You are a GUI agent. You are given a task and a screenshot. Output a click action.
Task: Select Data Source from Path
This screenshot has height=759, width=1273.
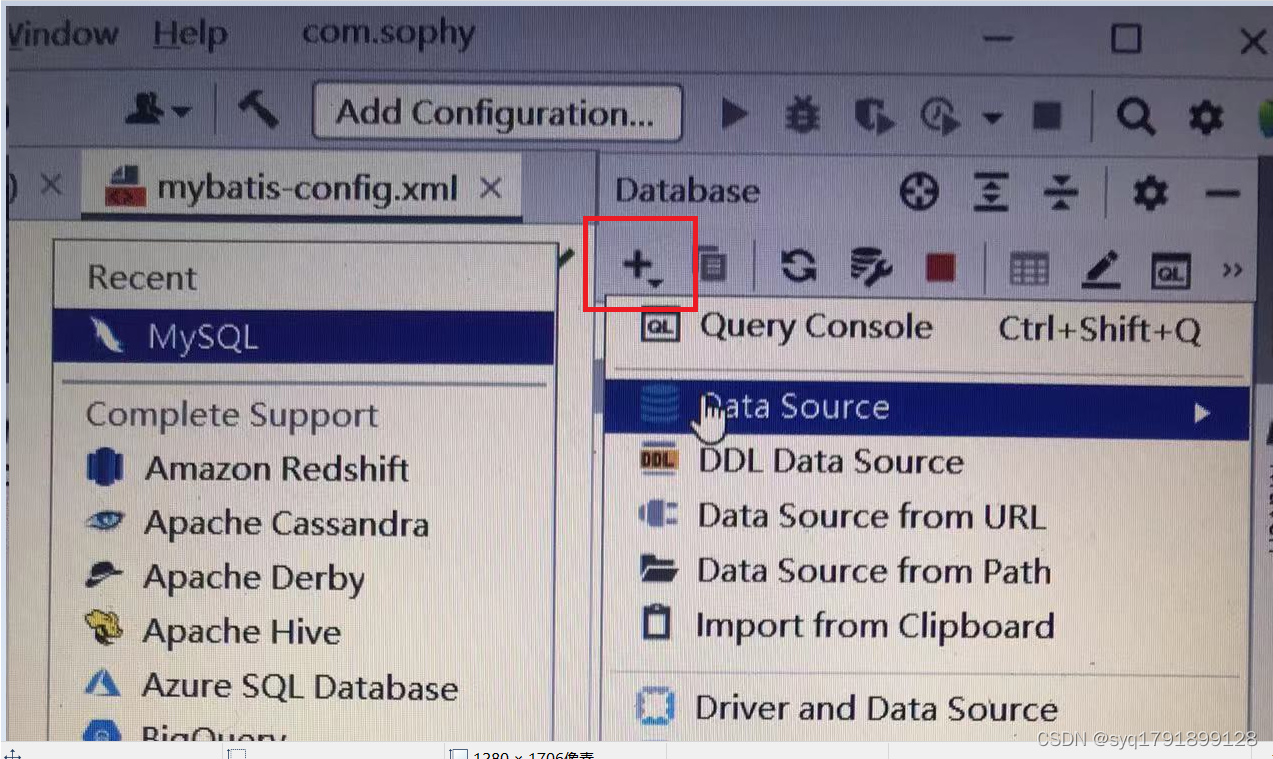coord(927,570)
